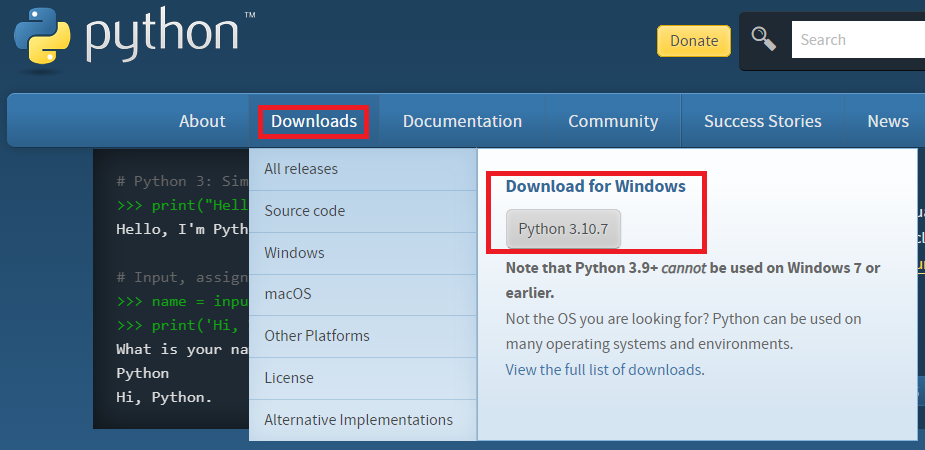Open the About menu
925x450 pixels.
click(x=202, y=121)
